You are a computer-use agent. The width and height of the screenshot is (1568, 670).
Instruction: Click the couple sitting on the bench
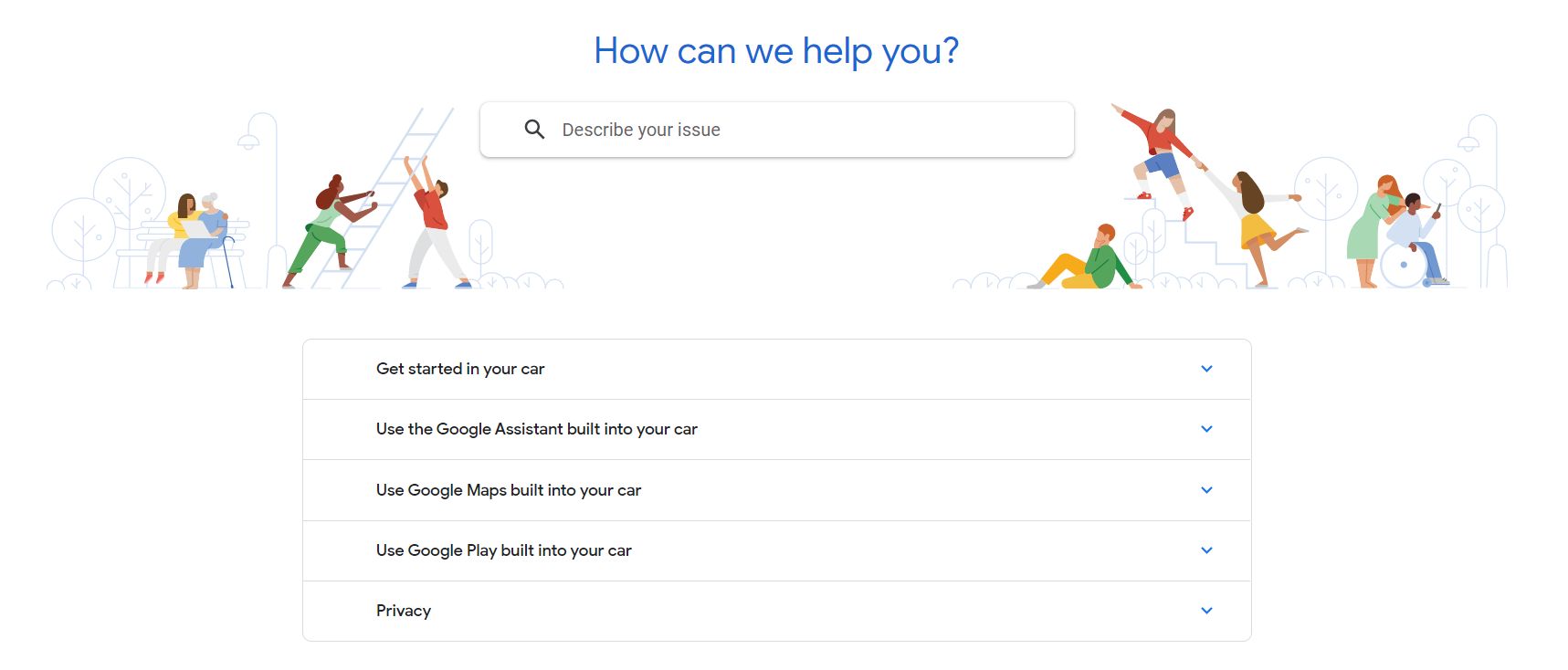click(196, 237)
